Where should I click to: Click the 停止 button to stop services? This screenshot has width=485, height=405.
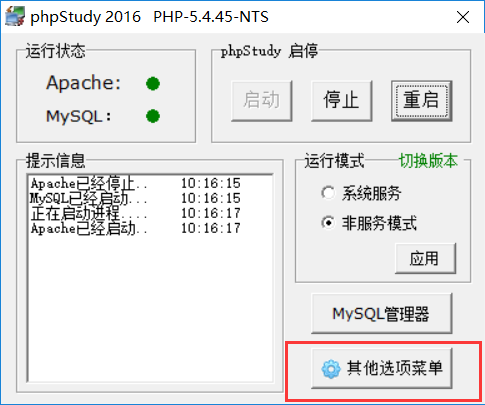341,101
